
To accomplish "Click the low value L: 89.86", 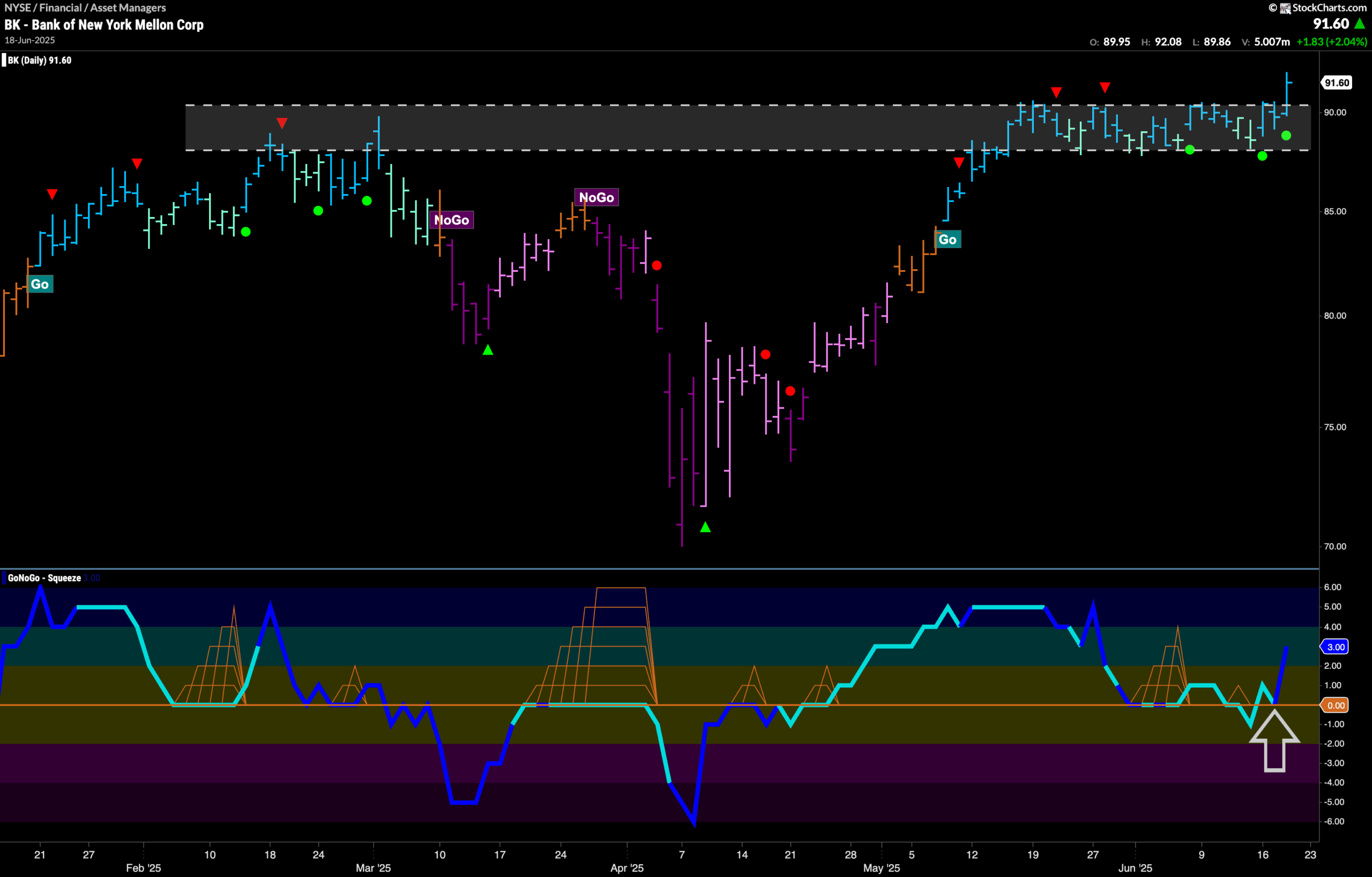I will (1211, 42).
